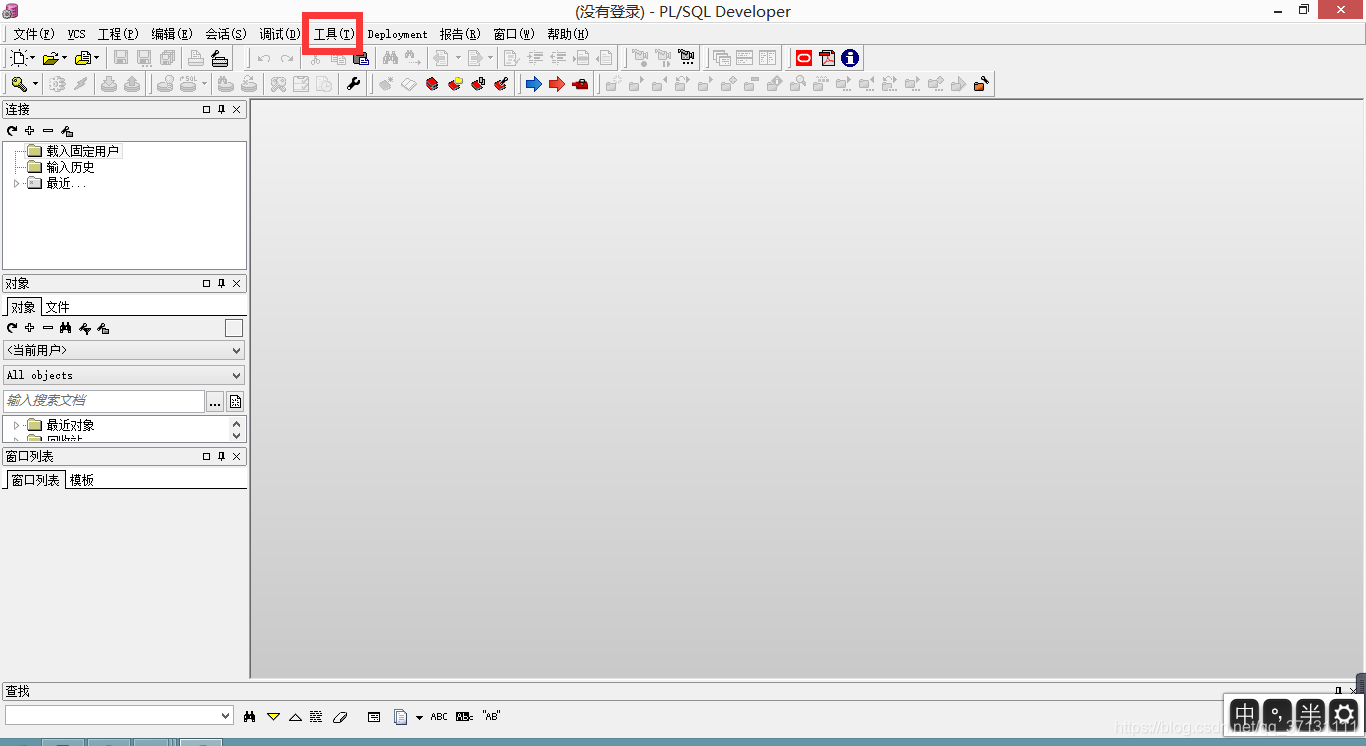This screenshot has width=1366, height=746.
Task: Pin the 窗口列表 panel
Action: click(222, 456)
